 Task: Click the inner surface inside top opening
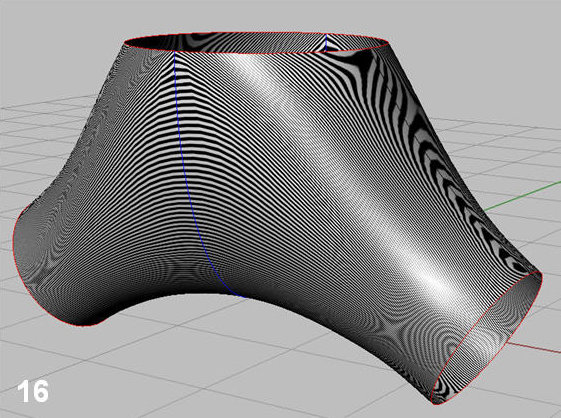coord(229,42)
